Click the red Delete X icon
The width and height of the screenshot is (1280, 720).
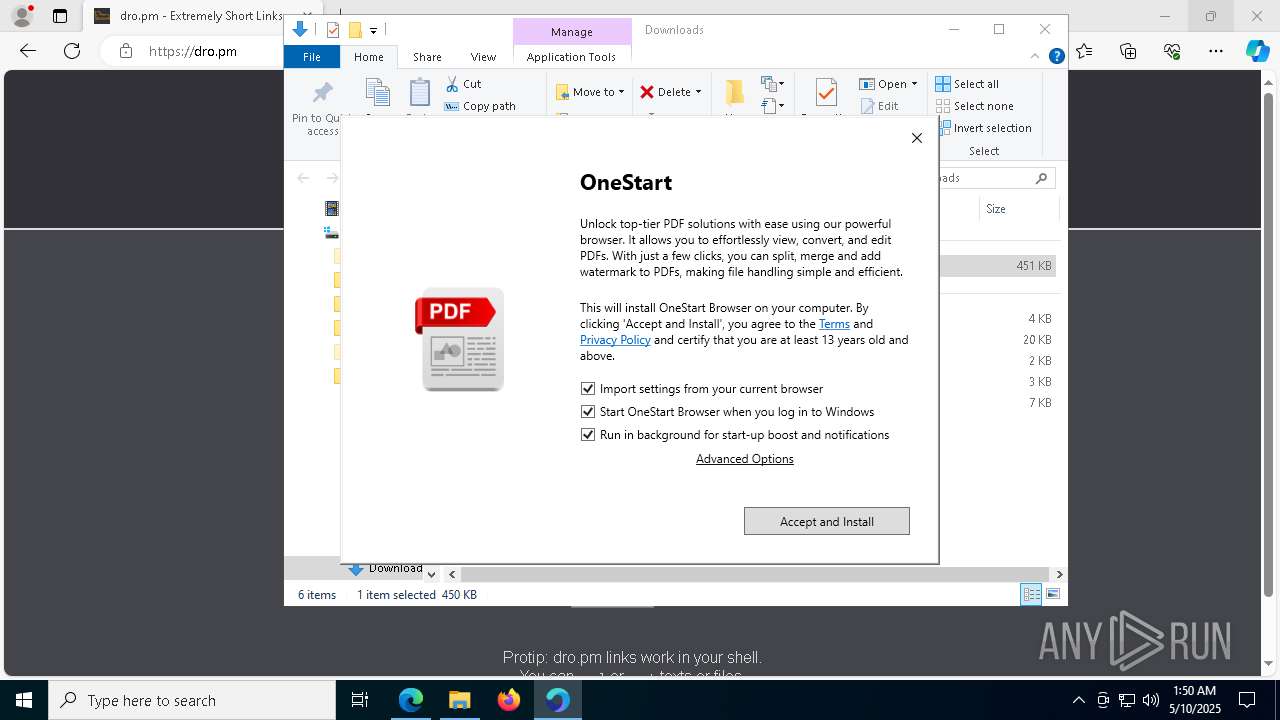coord(647,92)
